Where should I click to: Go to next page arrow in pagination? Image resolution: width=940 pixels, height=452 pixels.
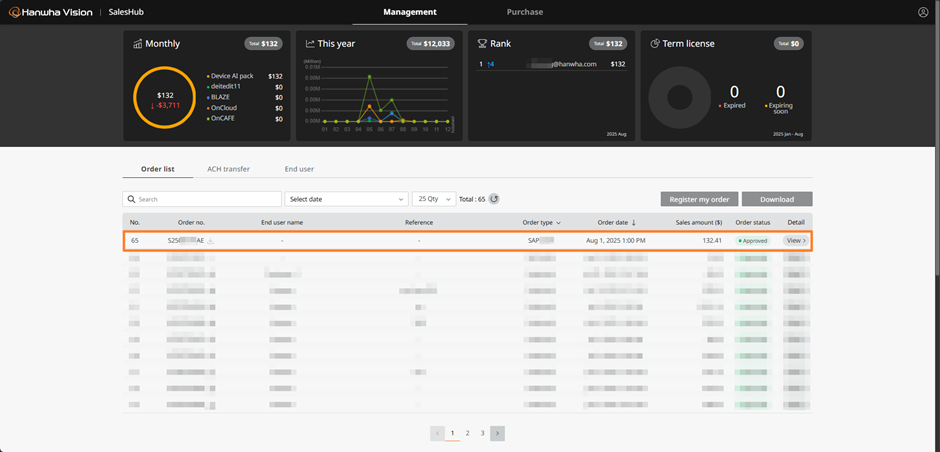coord(497,433)
